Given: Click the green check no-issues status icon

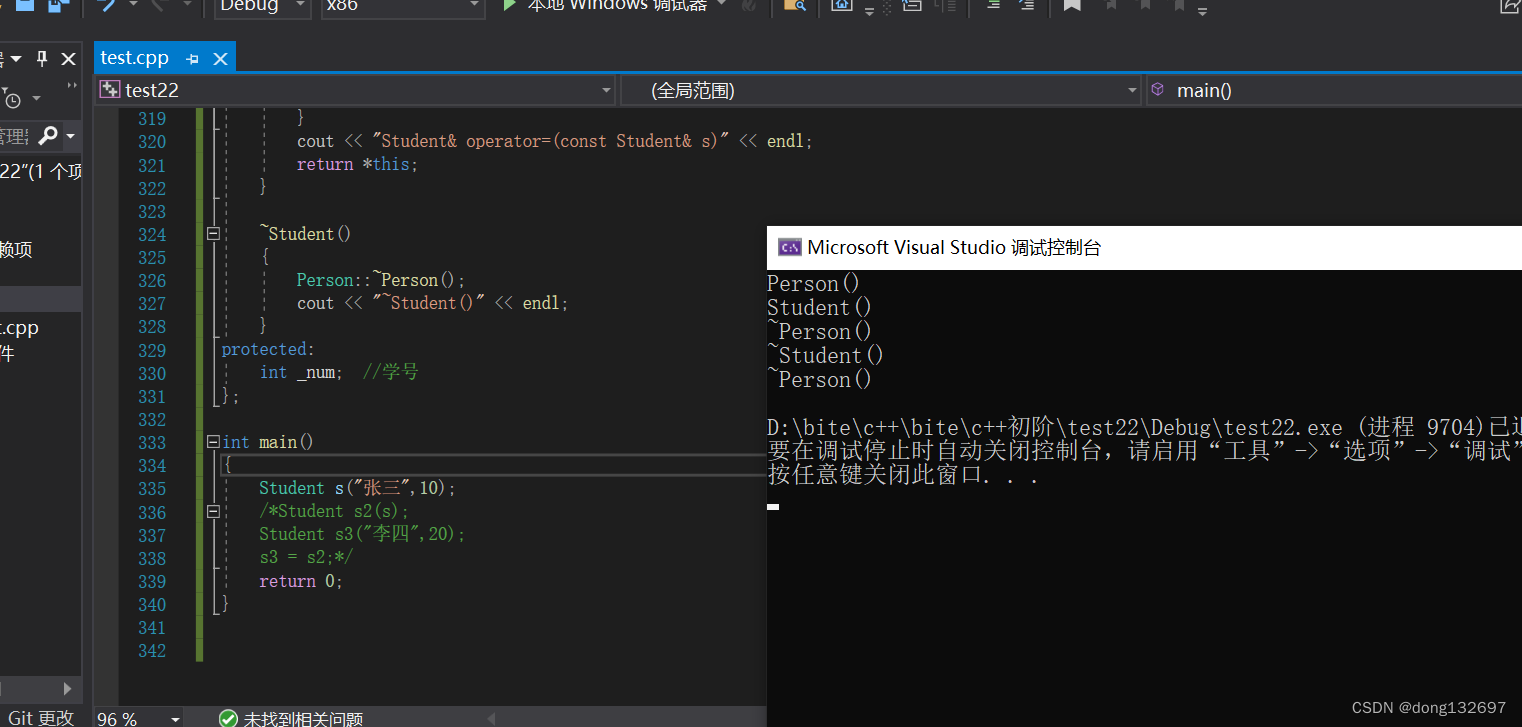Looking at the screenshot, I should click(x=228, y=718).
